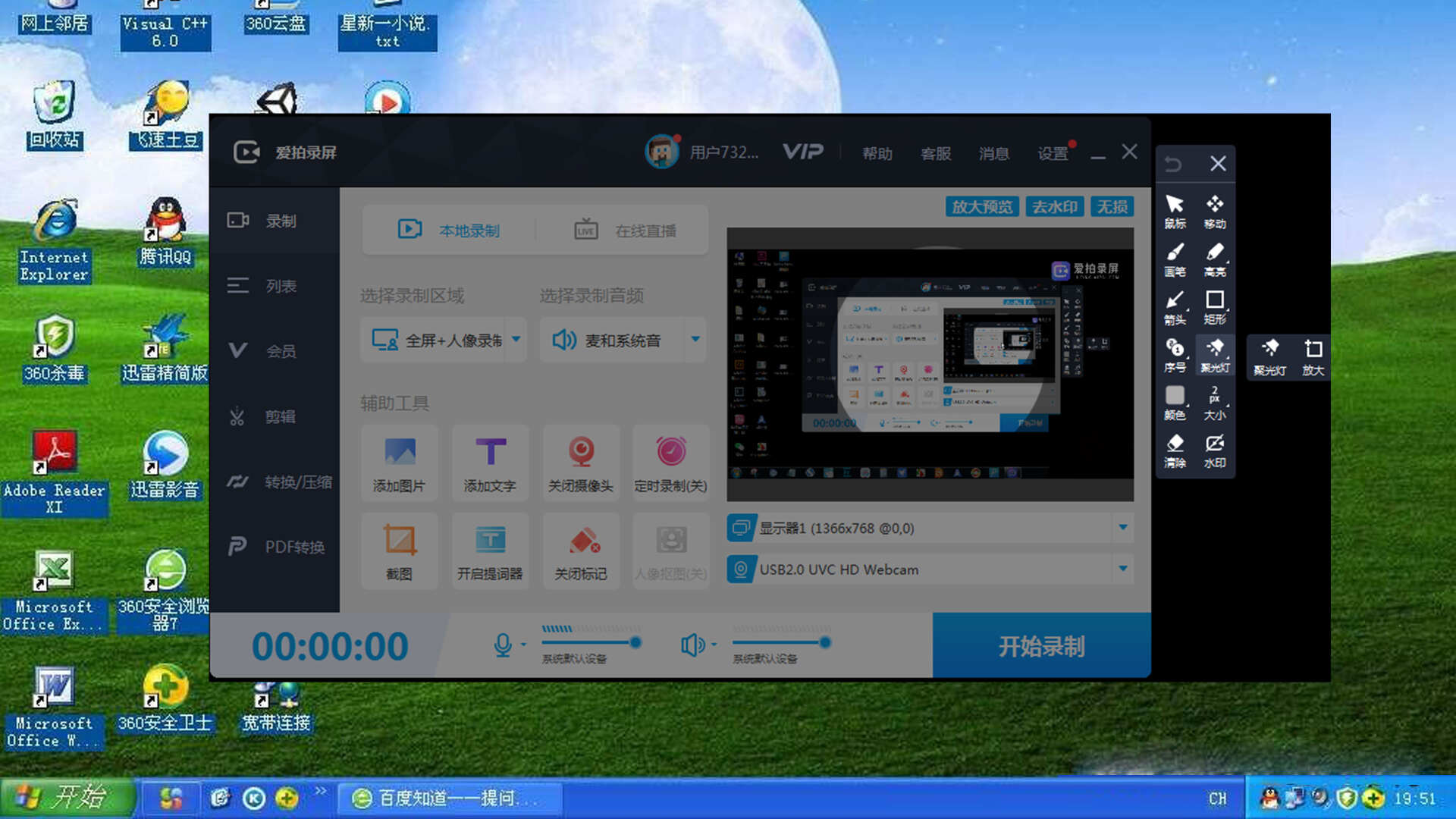The height and width of the screenshot is (819, 1456).
Task: Select the 箭头 arrow tool
Action: pos(1175,307)
